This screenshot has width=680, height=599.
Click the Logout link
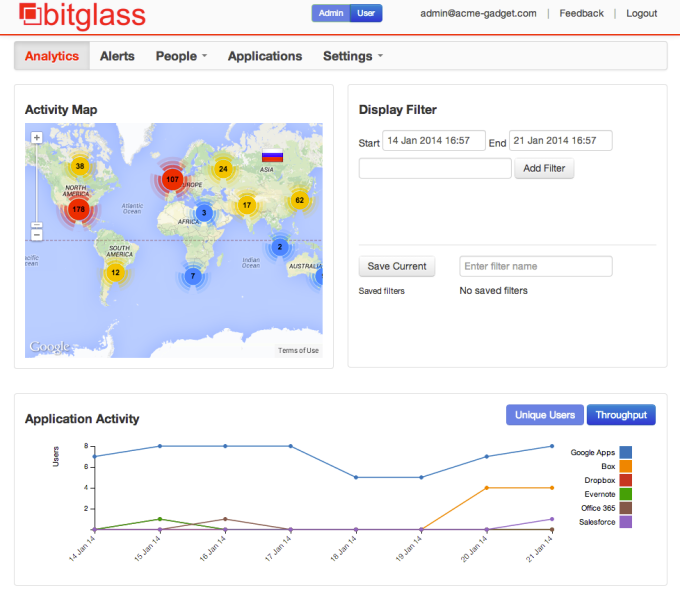pos(641,13)
